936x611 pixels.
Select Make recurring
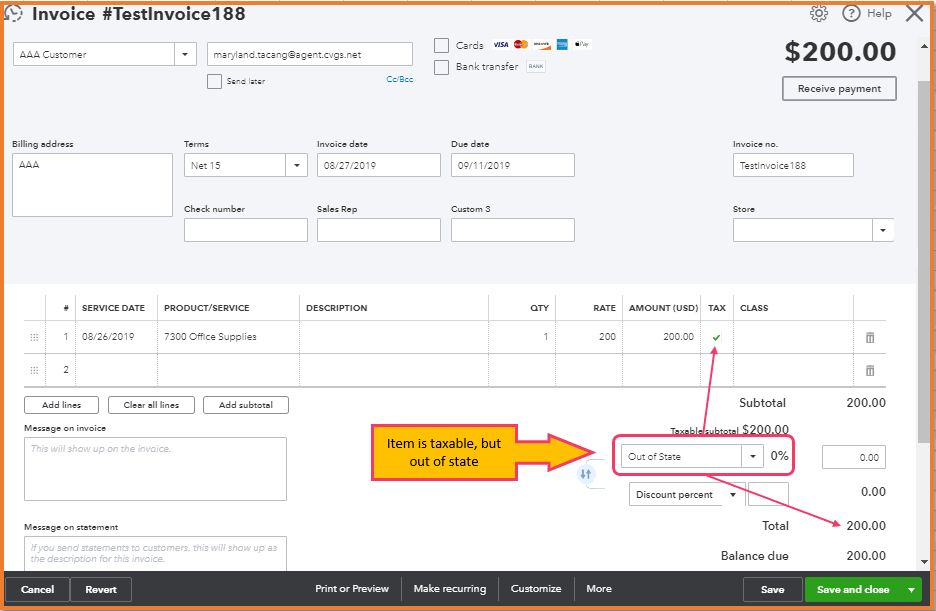(x=450, y=589)
